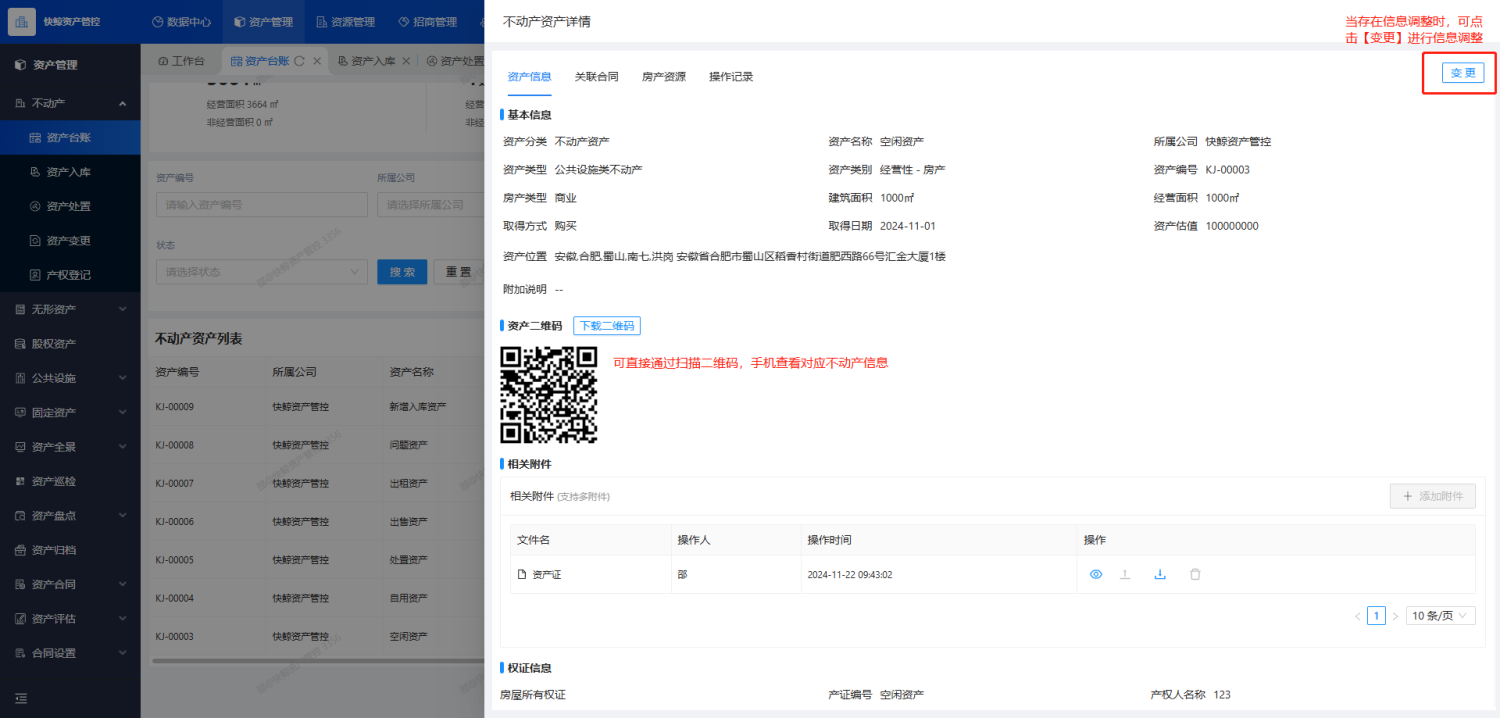Click the 变更 button

tap(1462, 72)
